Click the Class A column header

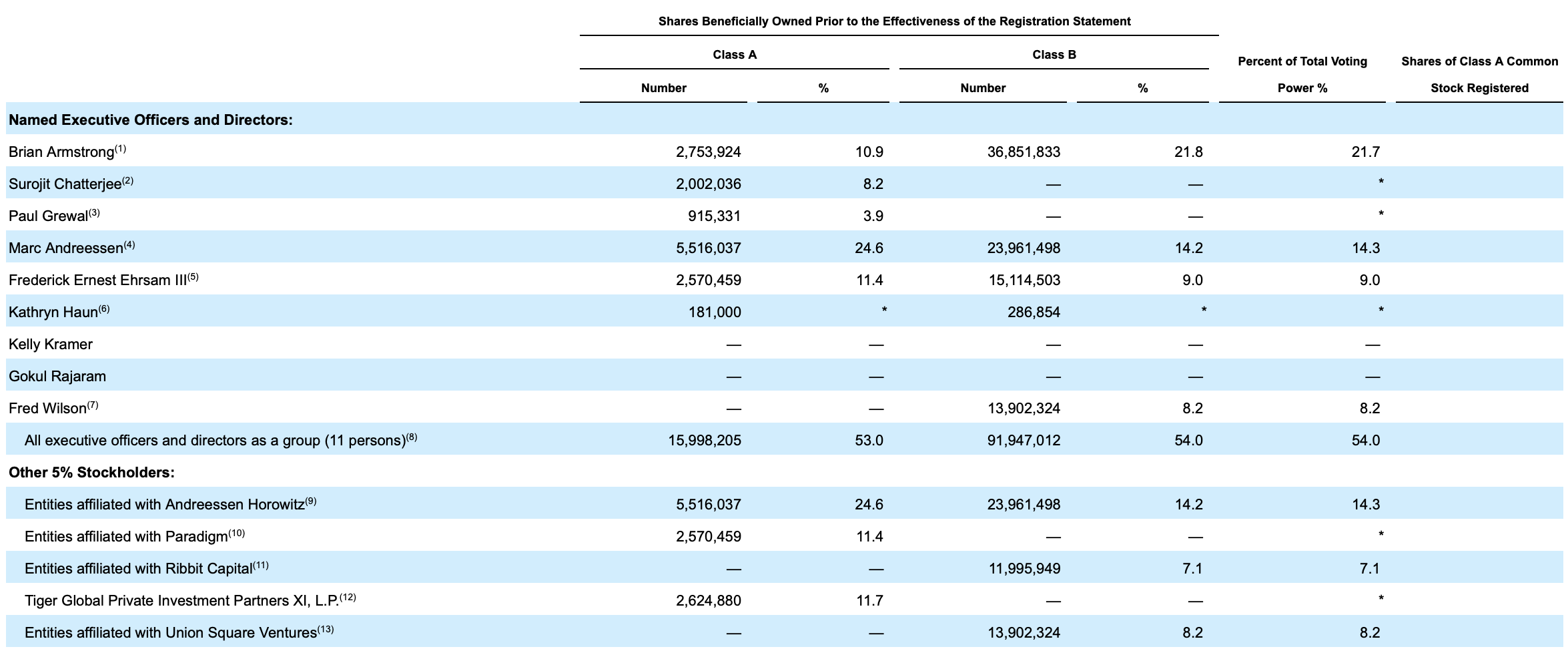(735, 55)
